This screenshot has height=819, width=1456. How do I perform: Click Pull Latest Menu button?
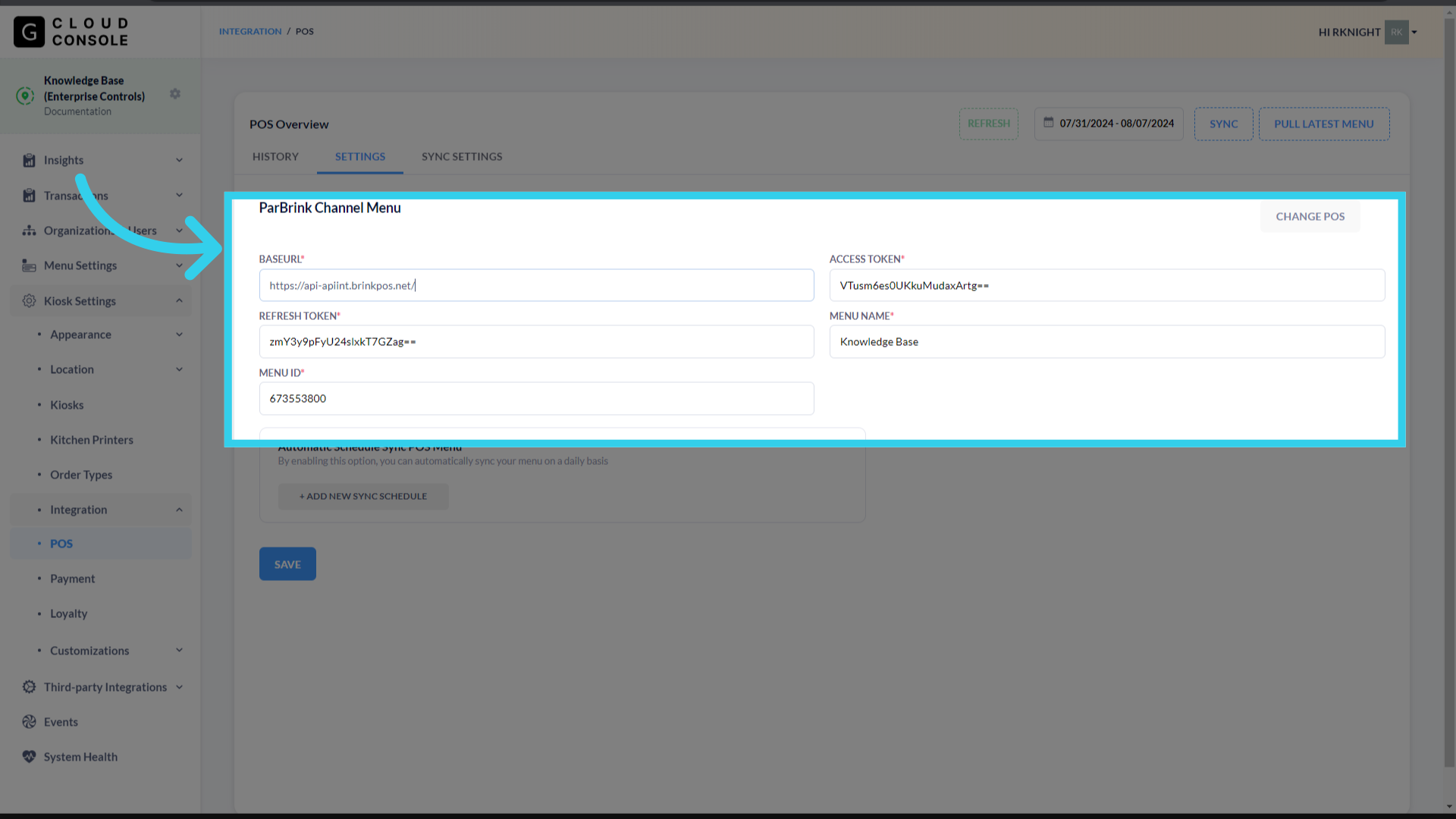click(x=1324, y=124)
